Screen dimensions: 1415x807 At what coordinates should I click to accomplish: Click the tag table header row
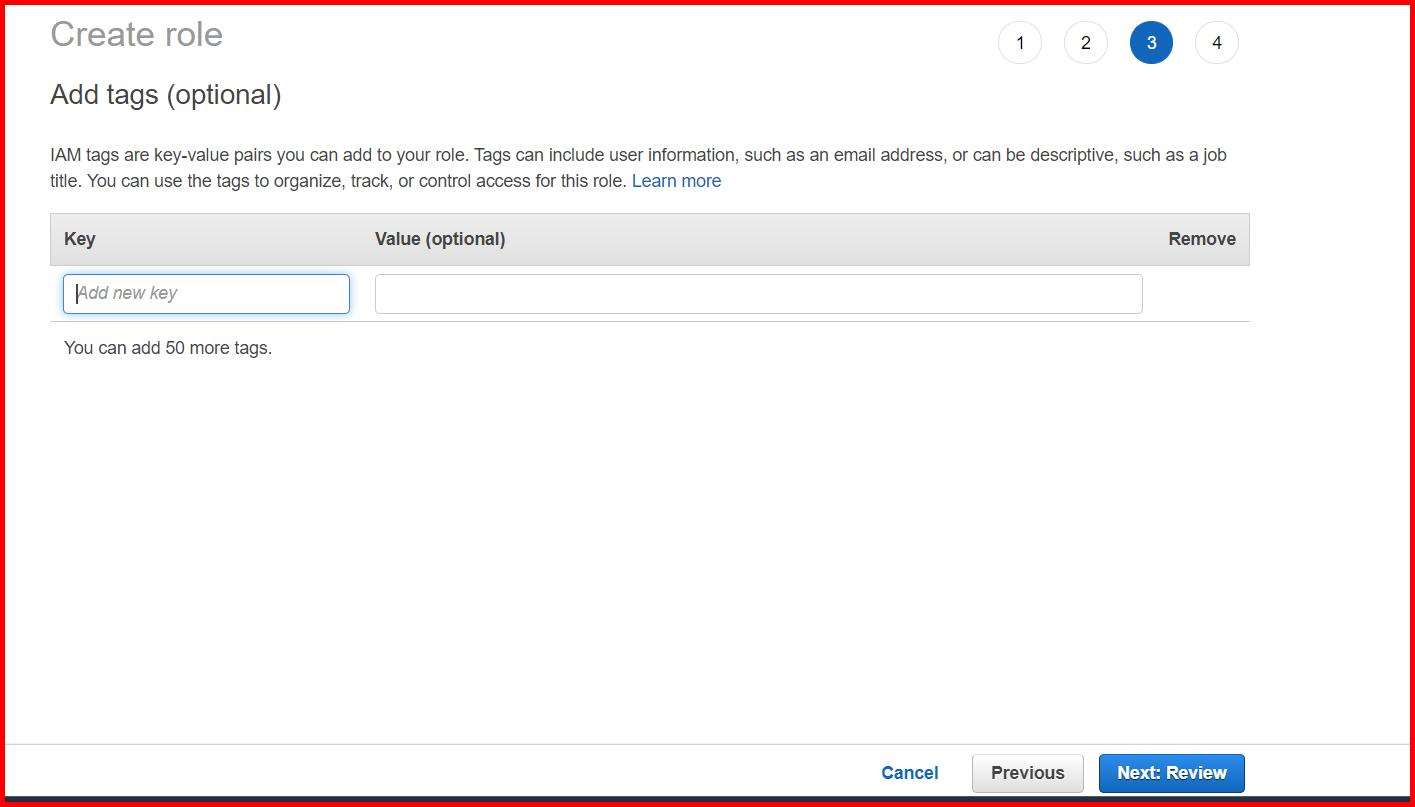coord(650,238)
